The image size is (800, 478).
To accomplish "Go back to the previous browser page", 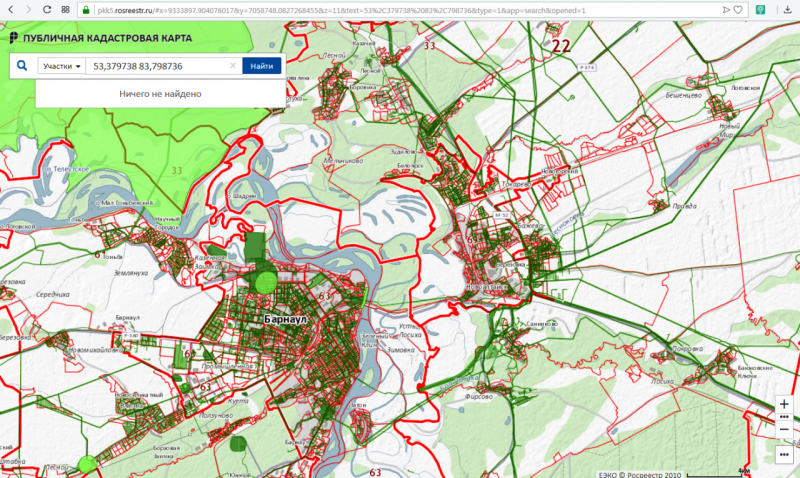I will (x=10, y=10).
